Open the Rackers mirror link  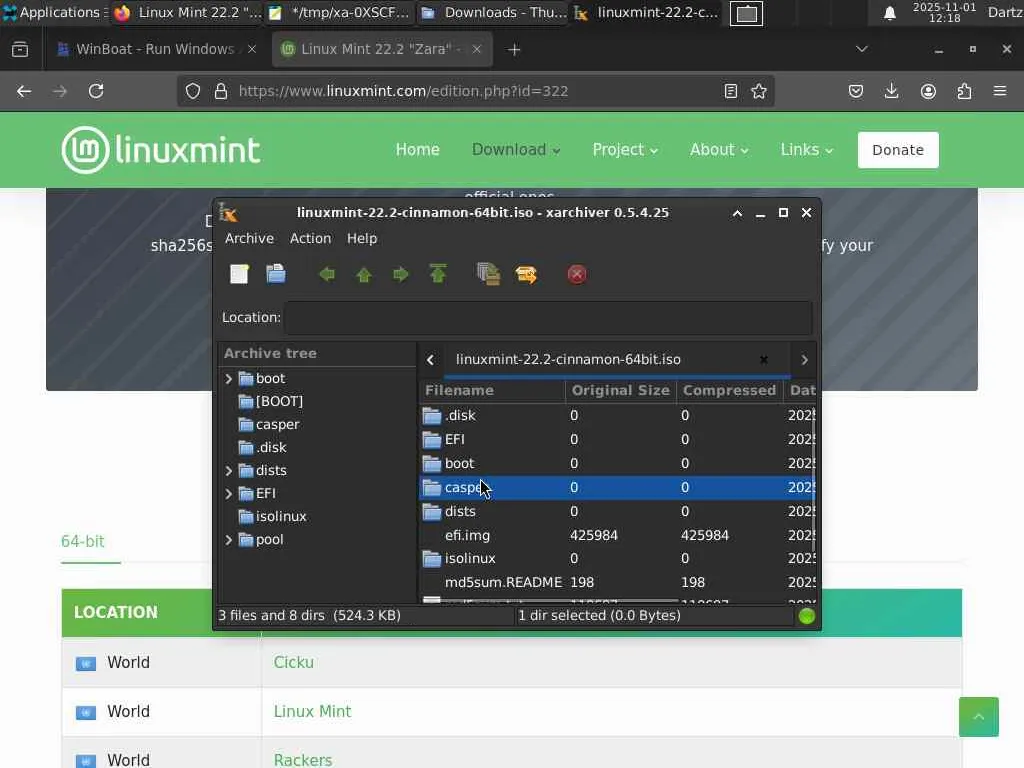(x=302, y=760)
